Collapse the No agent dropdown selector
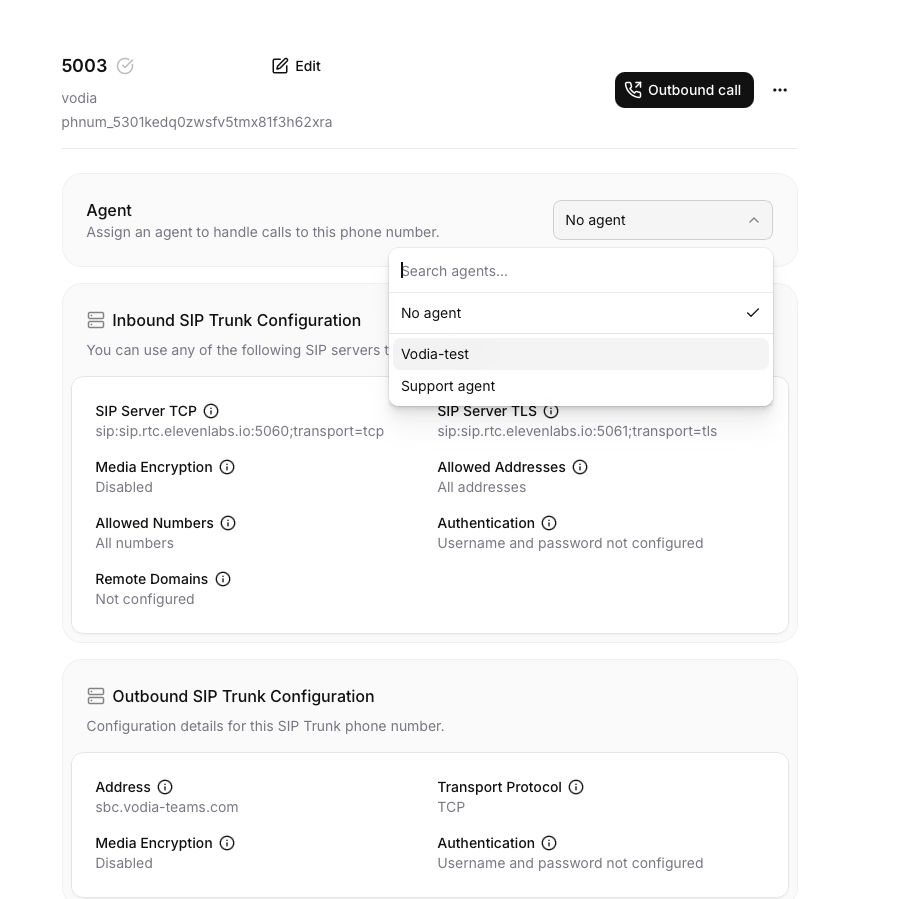 (x=662, y=220)
